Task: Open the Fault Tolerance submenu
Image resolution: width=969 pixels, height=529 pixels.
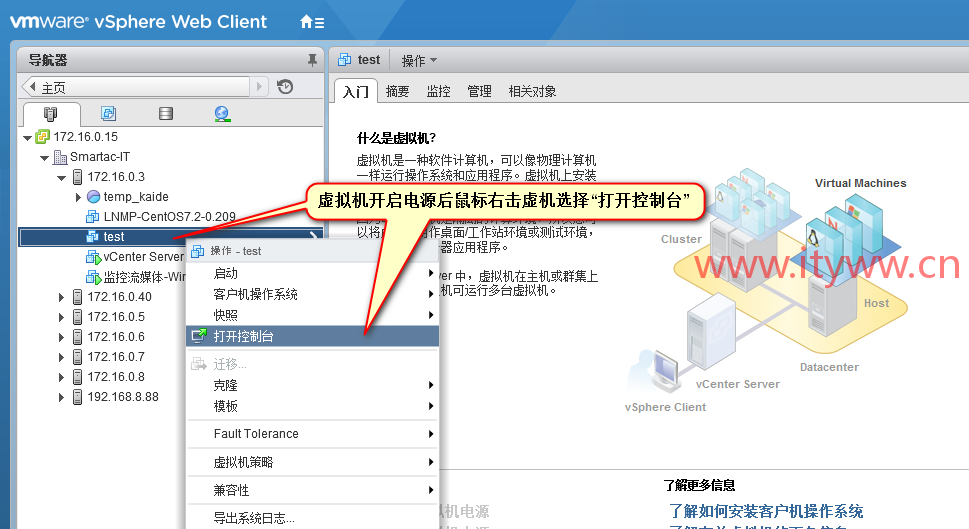Action: click(x=313, y=434)
